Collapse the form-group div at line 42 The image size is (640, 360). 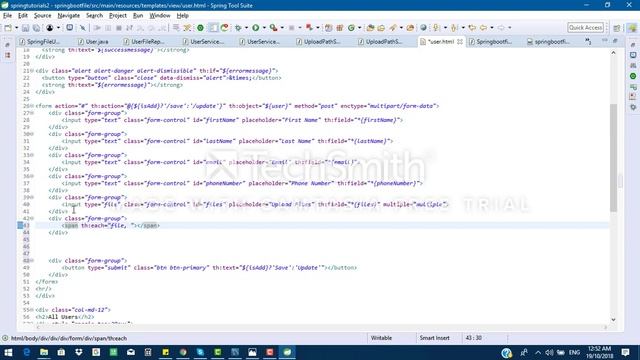pyautogui.click(x=32, y=218)
